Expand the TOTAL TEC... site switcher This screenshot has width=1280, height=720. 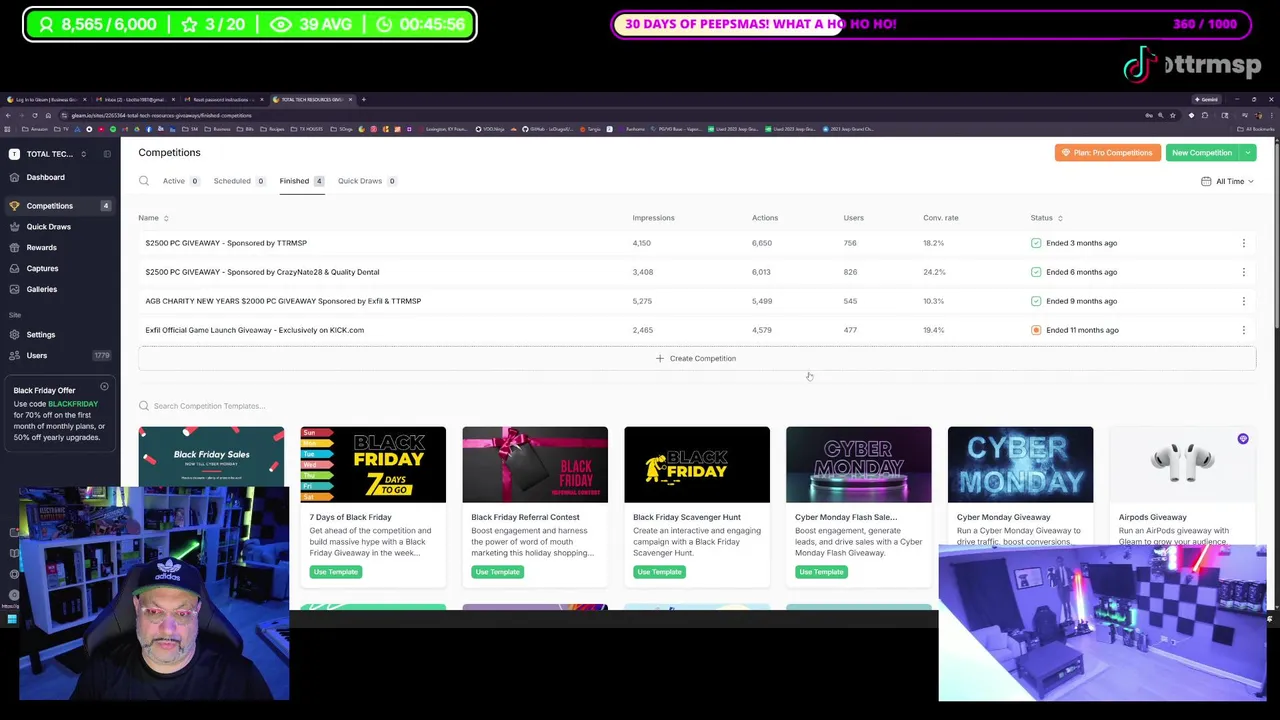coord(83,154)
